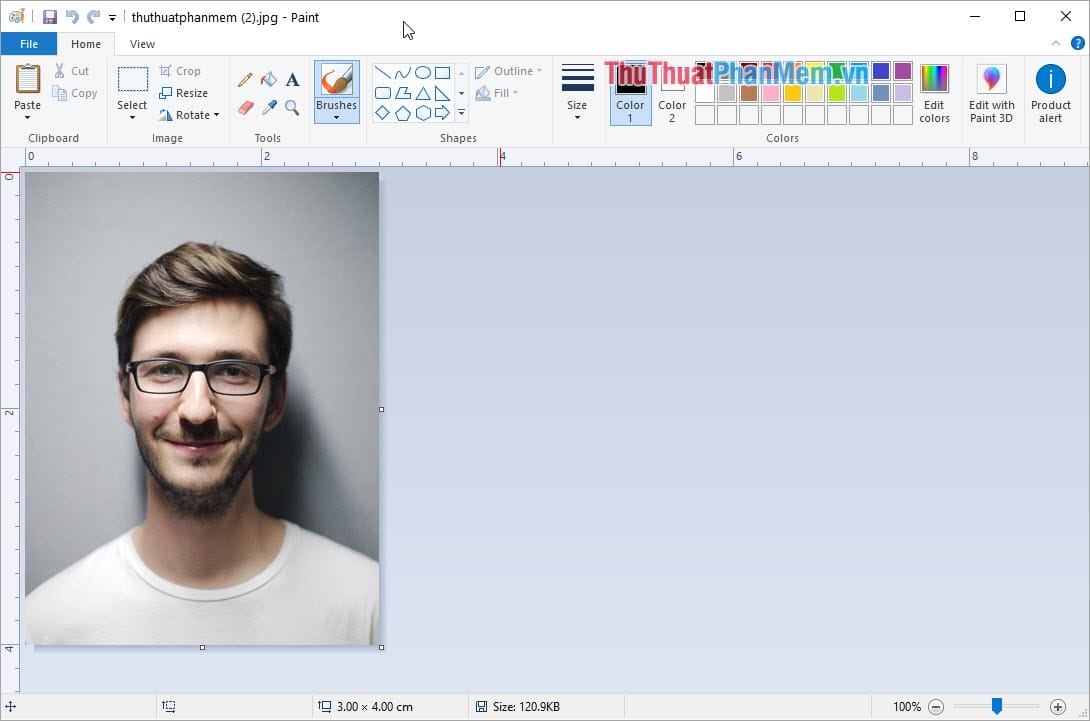
Task: Choose the Eraser tool
Action: tap(245, 107)
